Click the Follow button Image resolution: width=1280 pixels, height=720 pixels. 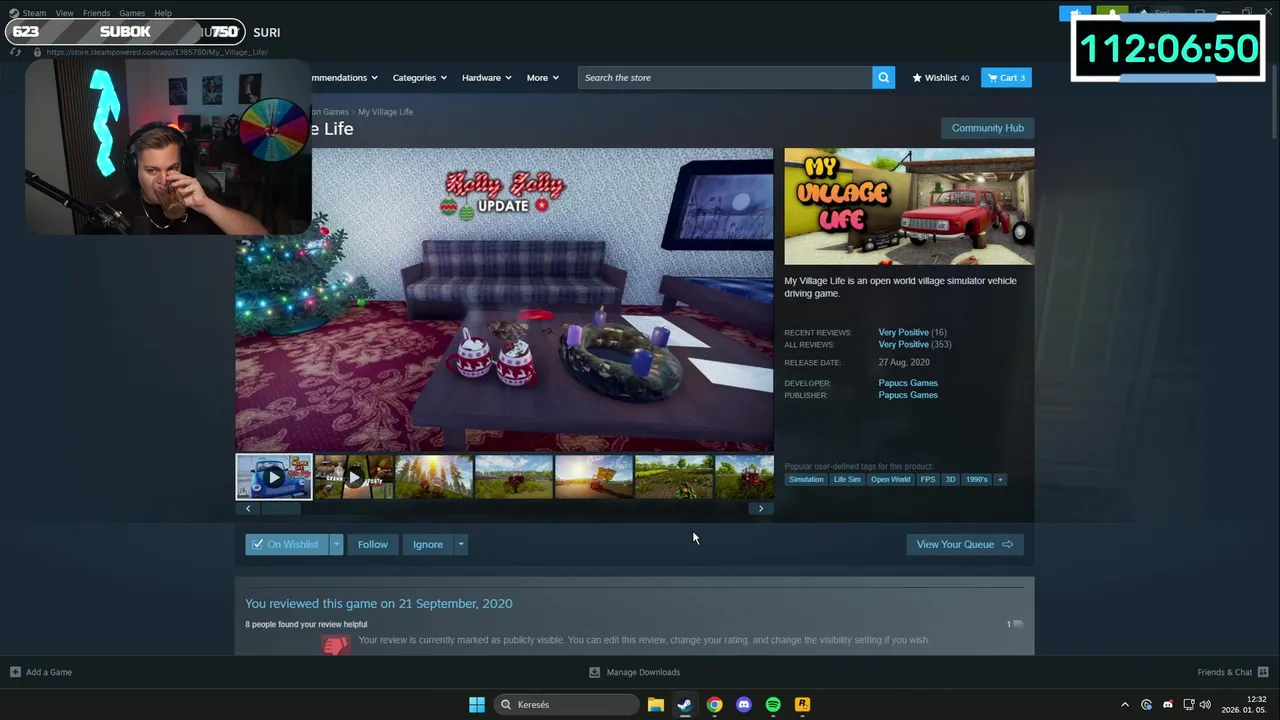pos(373,544)
